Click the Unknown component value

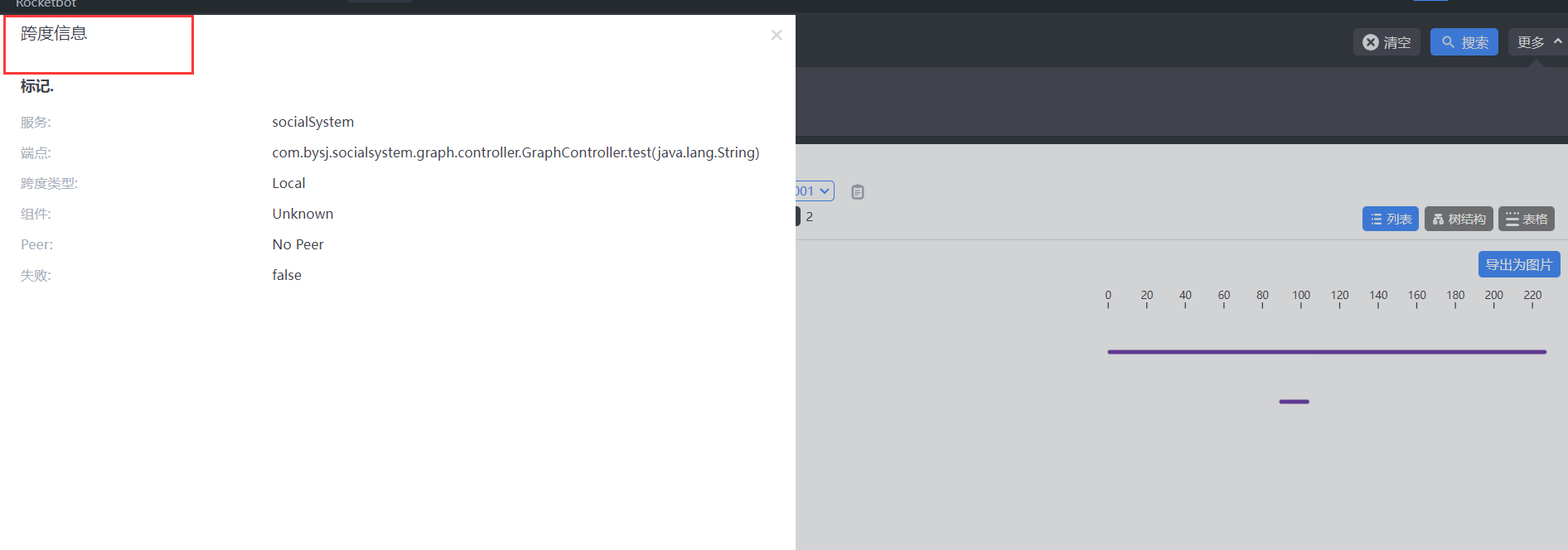pos(302,214)
